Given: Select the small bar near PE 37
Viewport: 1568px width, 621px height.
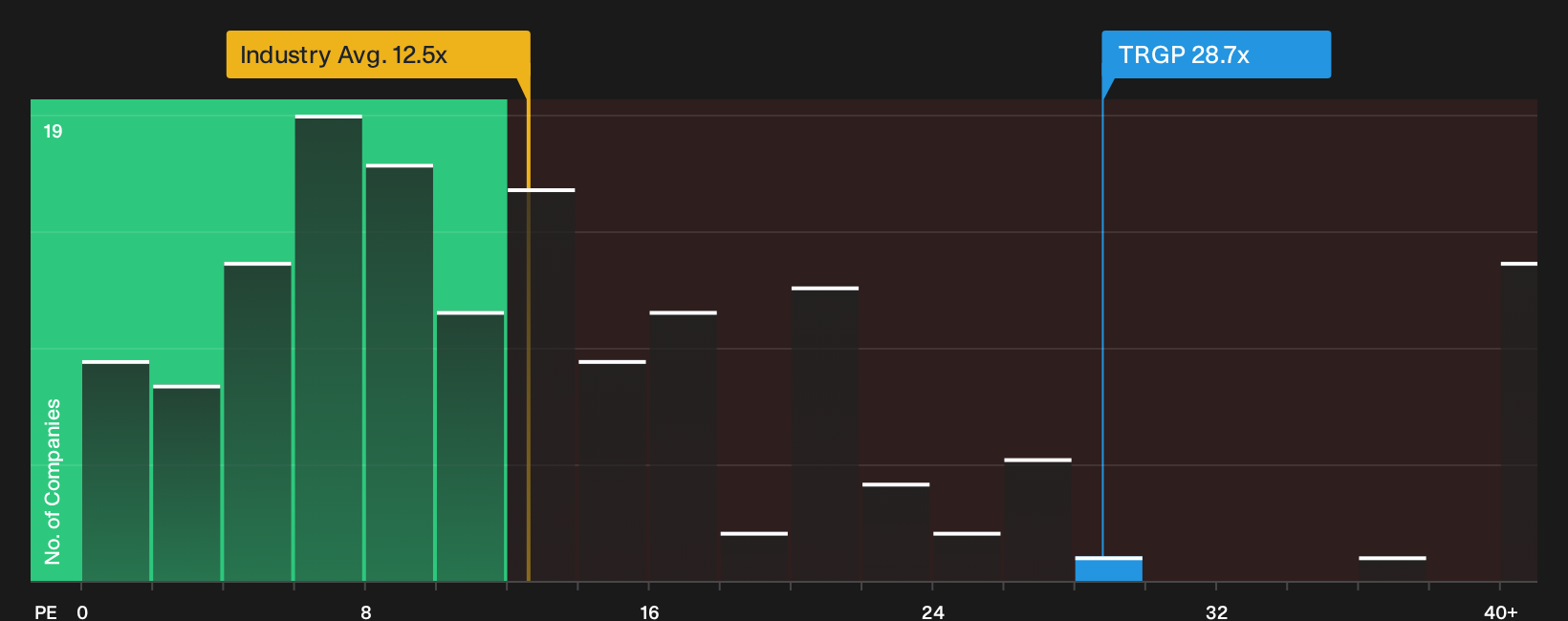Looking at the screenshot, I should [x=1392, y=569].
